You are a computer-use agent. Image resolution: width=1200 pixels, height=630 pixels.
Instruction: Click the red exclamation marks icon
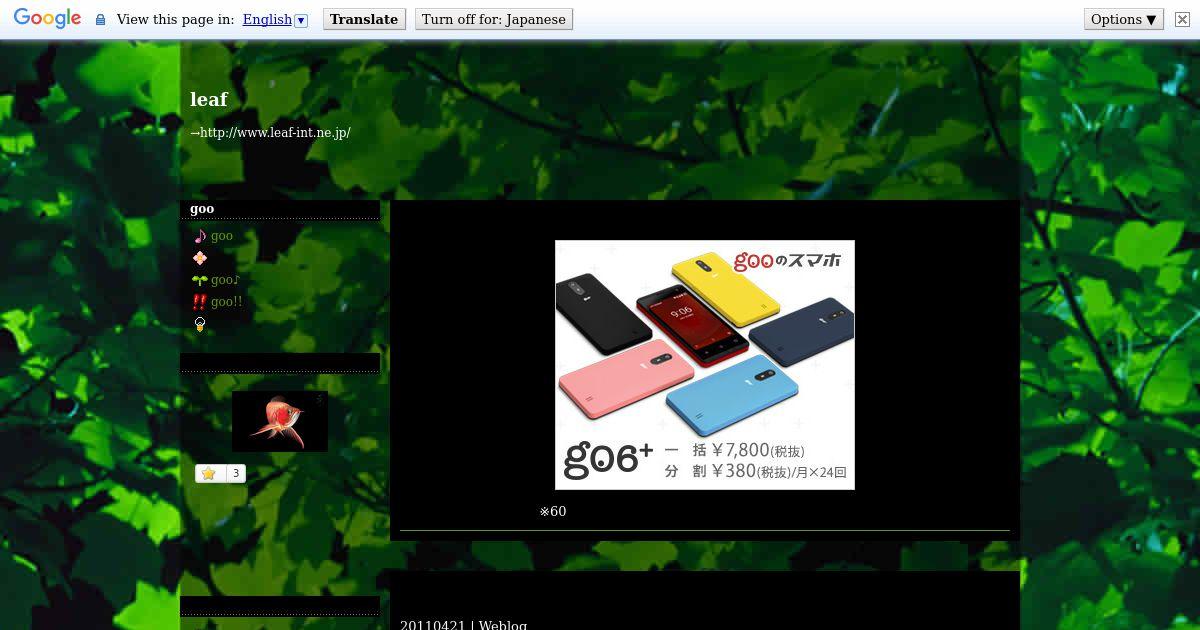point(199,302)
